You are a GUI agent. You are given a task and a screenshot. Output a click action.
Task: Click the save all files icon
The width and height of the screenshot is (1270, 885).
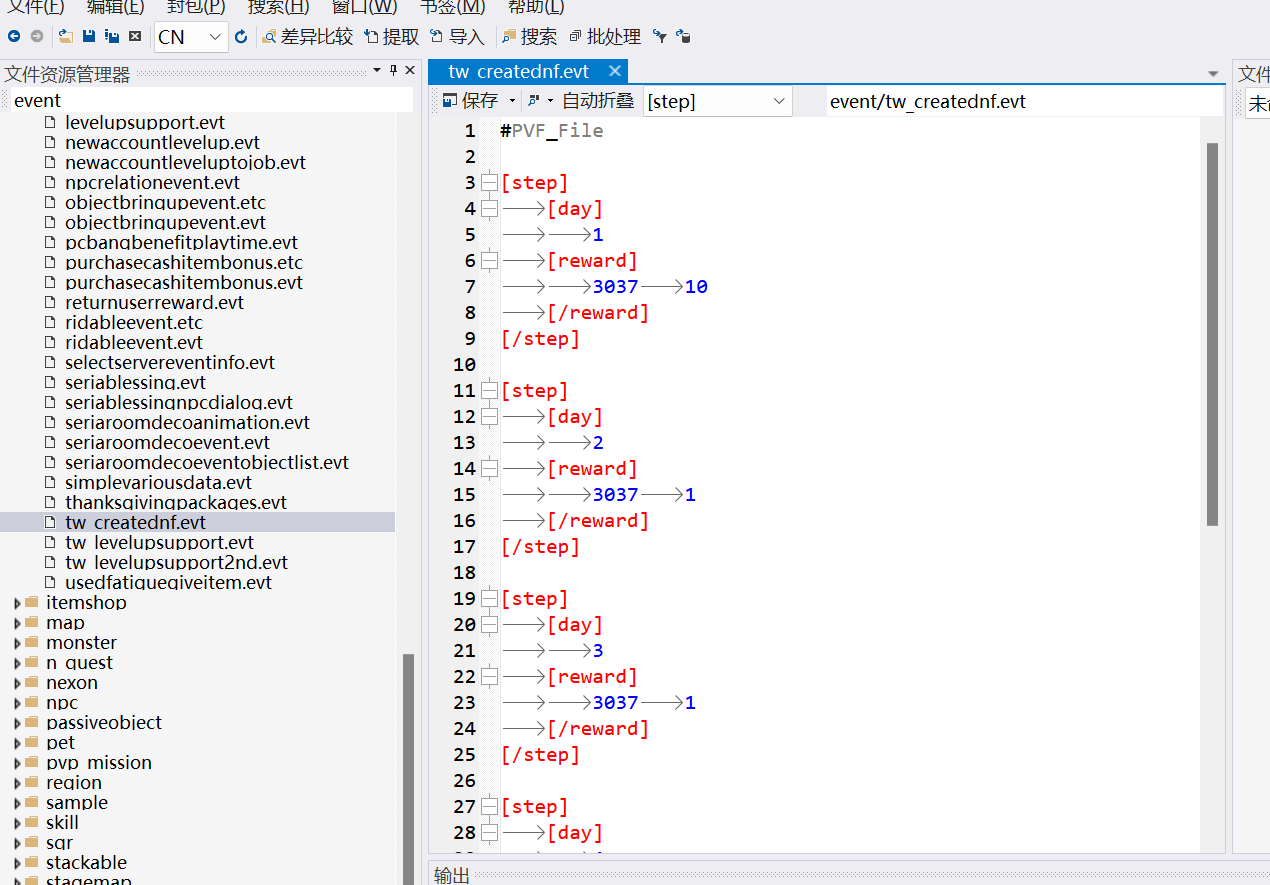click(x=112, y=37)
